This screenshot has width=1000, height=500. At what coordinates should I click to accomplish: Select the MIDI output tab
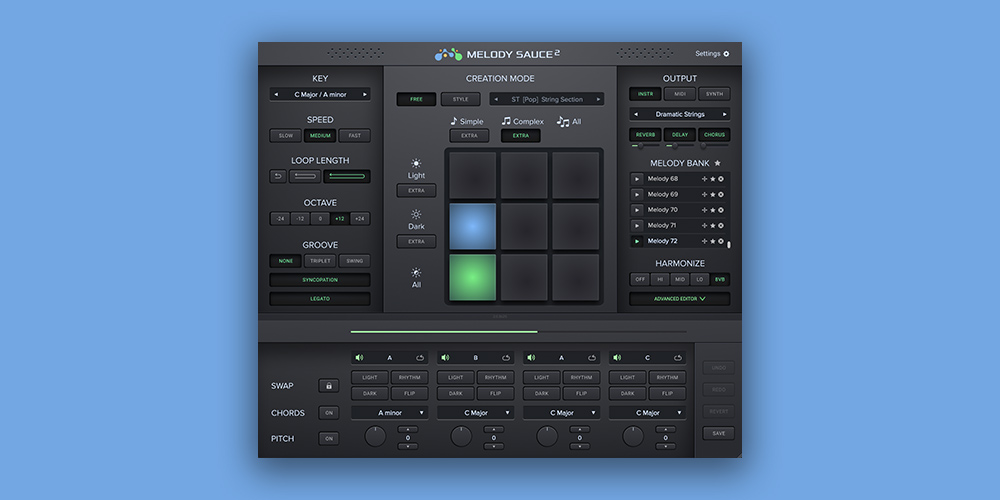679,94
